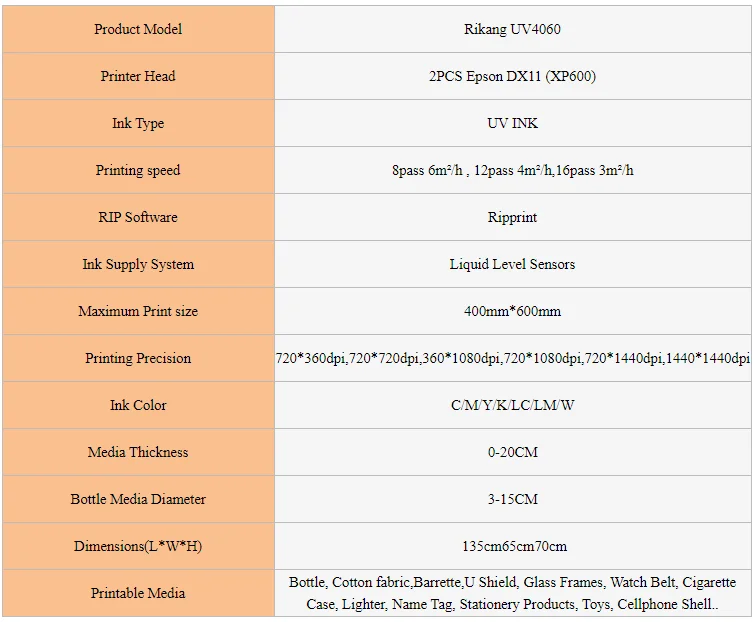Screen dimensions: 755x622
Task: Click the Ink Type label cell
Action: (x=138, y=123)
